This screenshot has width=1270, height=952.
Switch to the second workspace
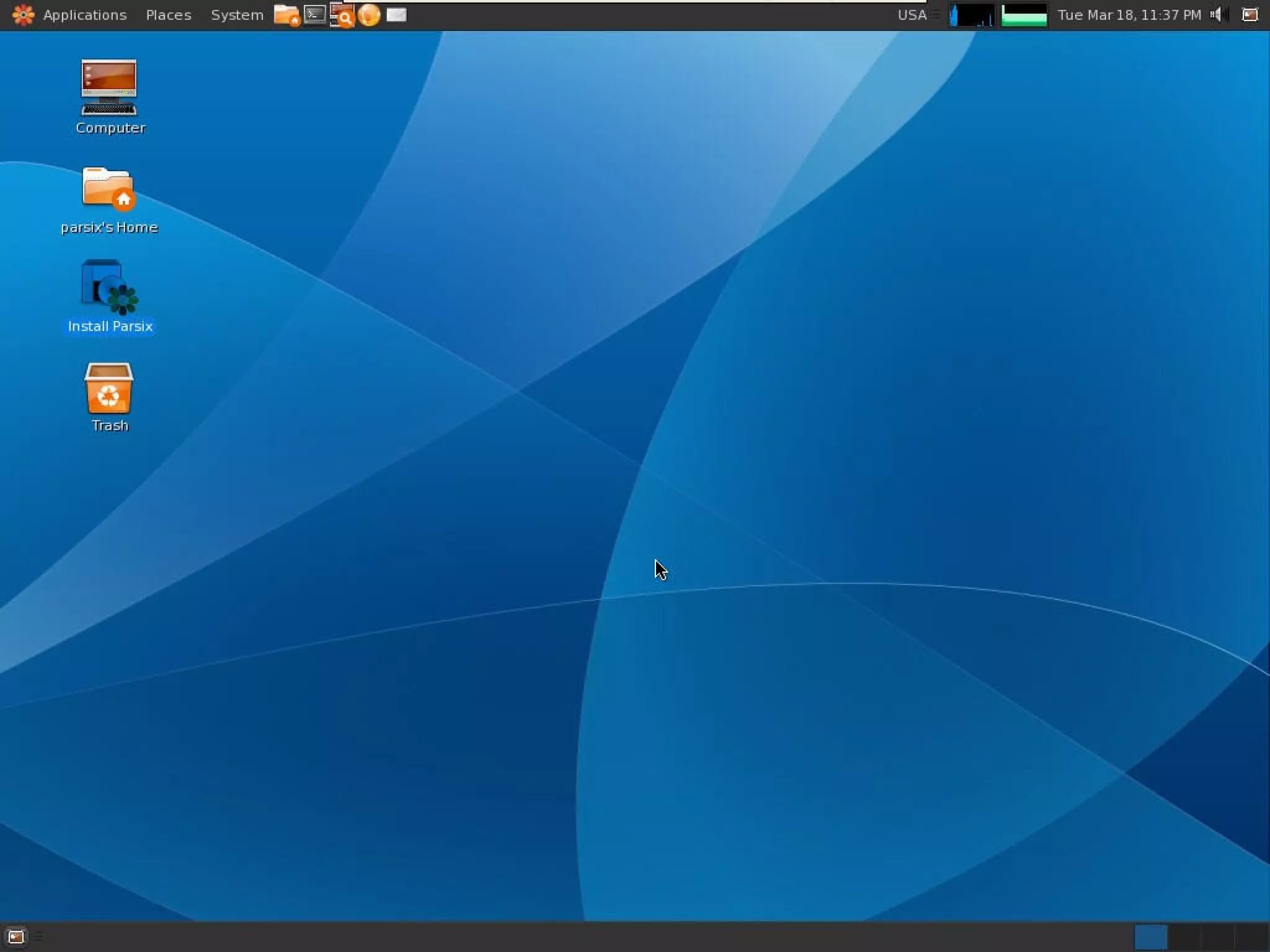coord(1184,937)
